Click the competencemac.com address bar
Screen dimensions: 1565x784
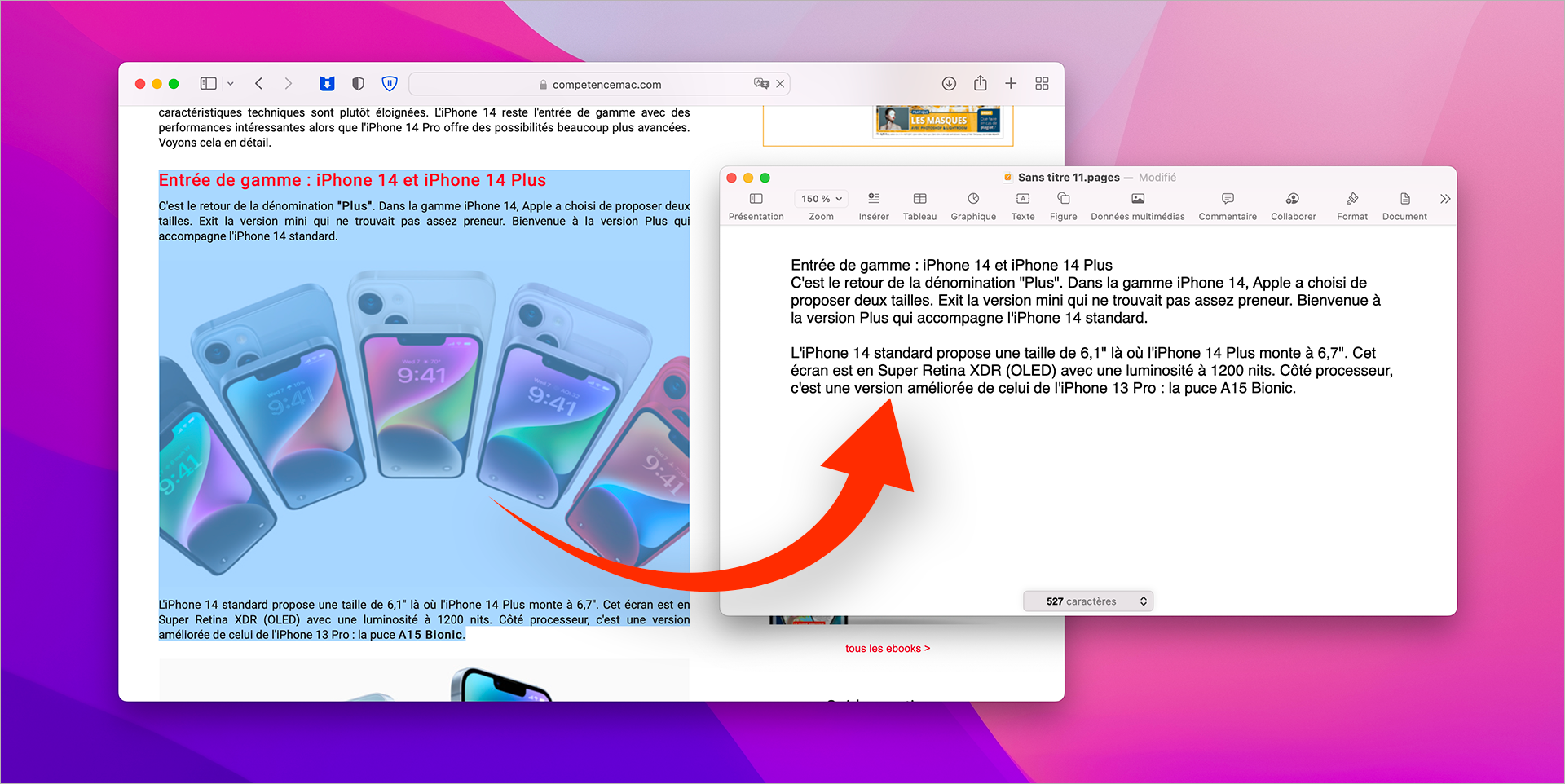point(599,84)
